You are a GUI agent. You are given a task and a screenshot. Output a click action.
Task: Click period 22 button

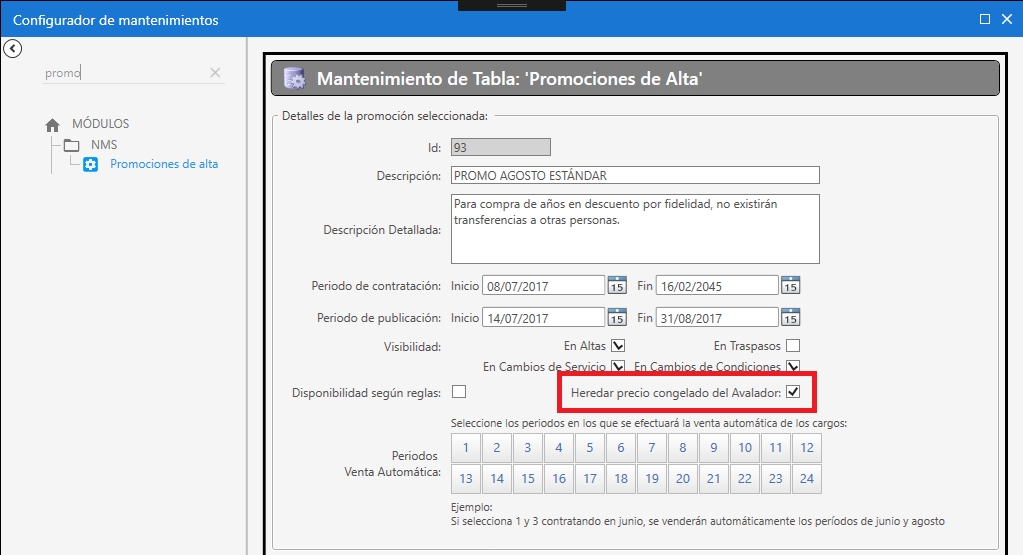point(745,479)
